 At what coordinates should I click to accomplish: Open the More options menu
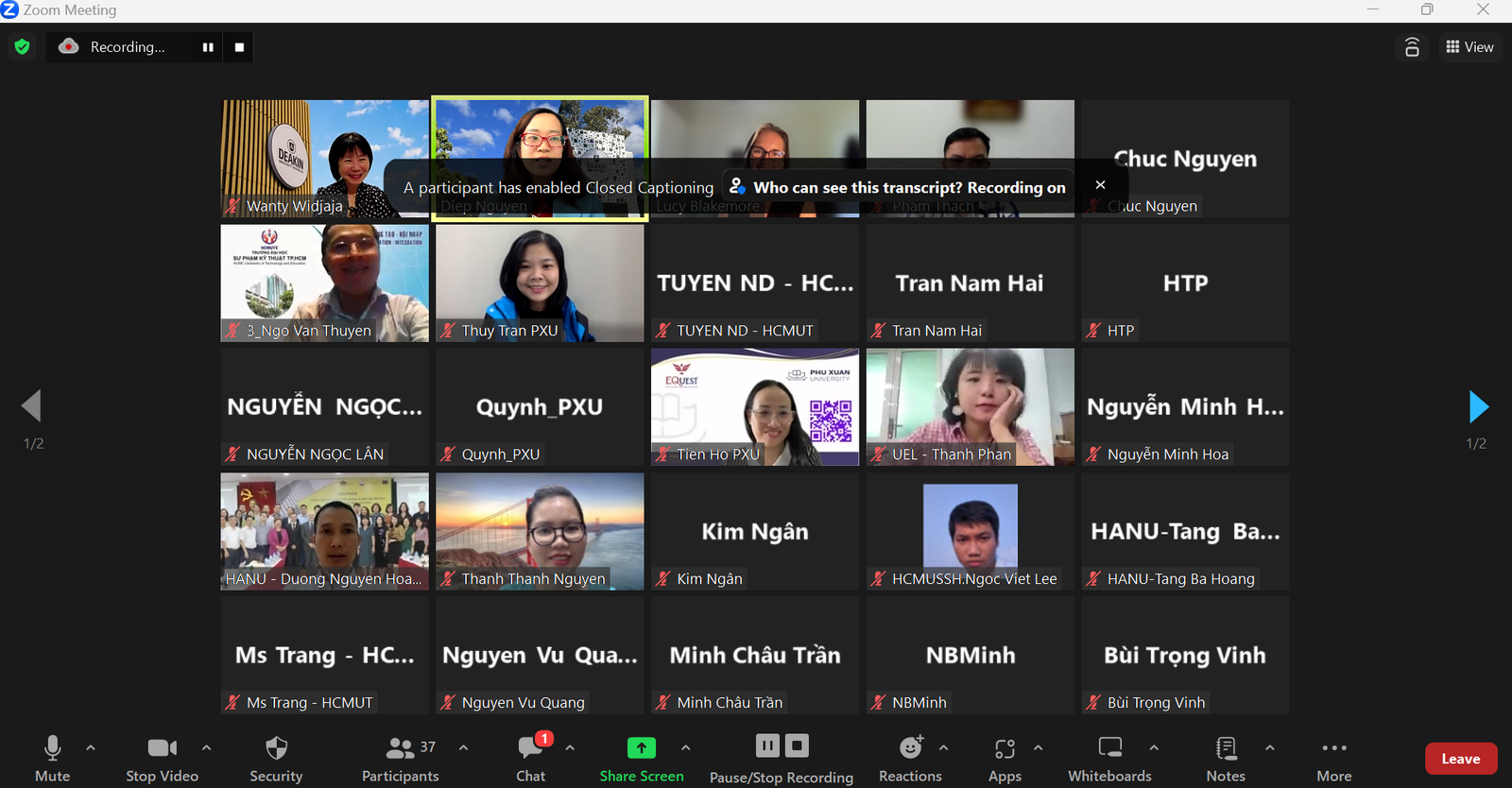pos(1334,759)
